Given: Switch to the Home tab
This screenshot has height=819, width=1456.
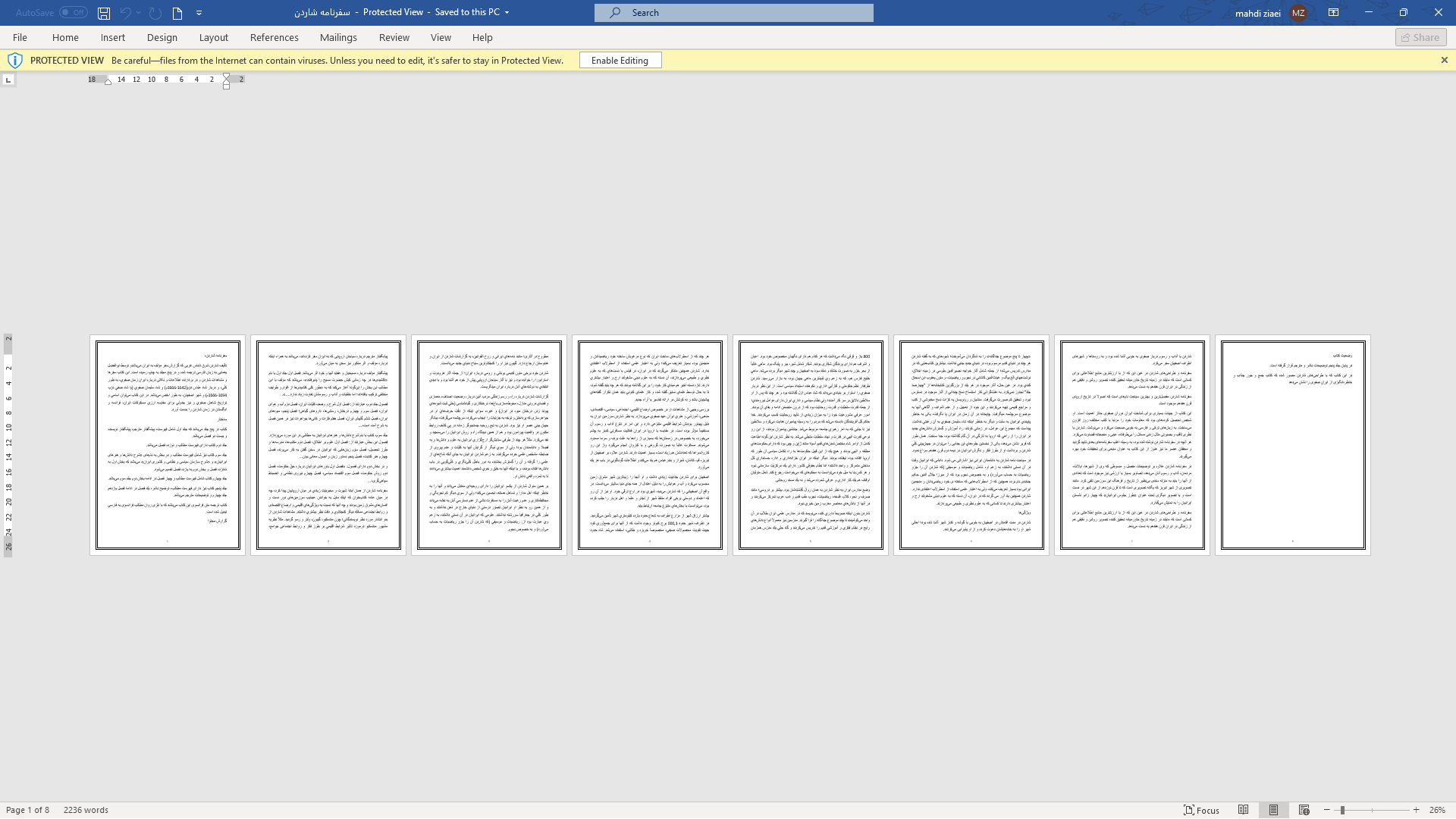Looking at the screenshot, I should [65, 37].
